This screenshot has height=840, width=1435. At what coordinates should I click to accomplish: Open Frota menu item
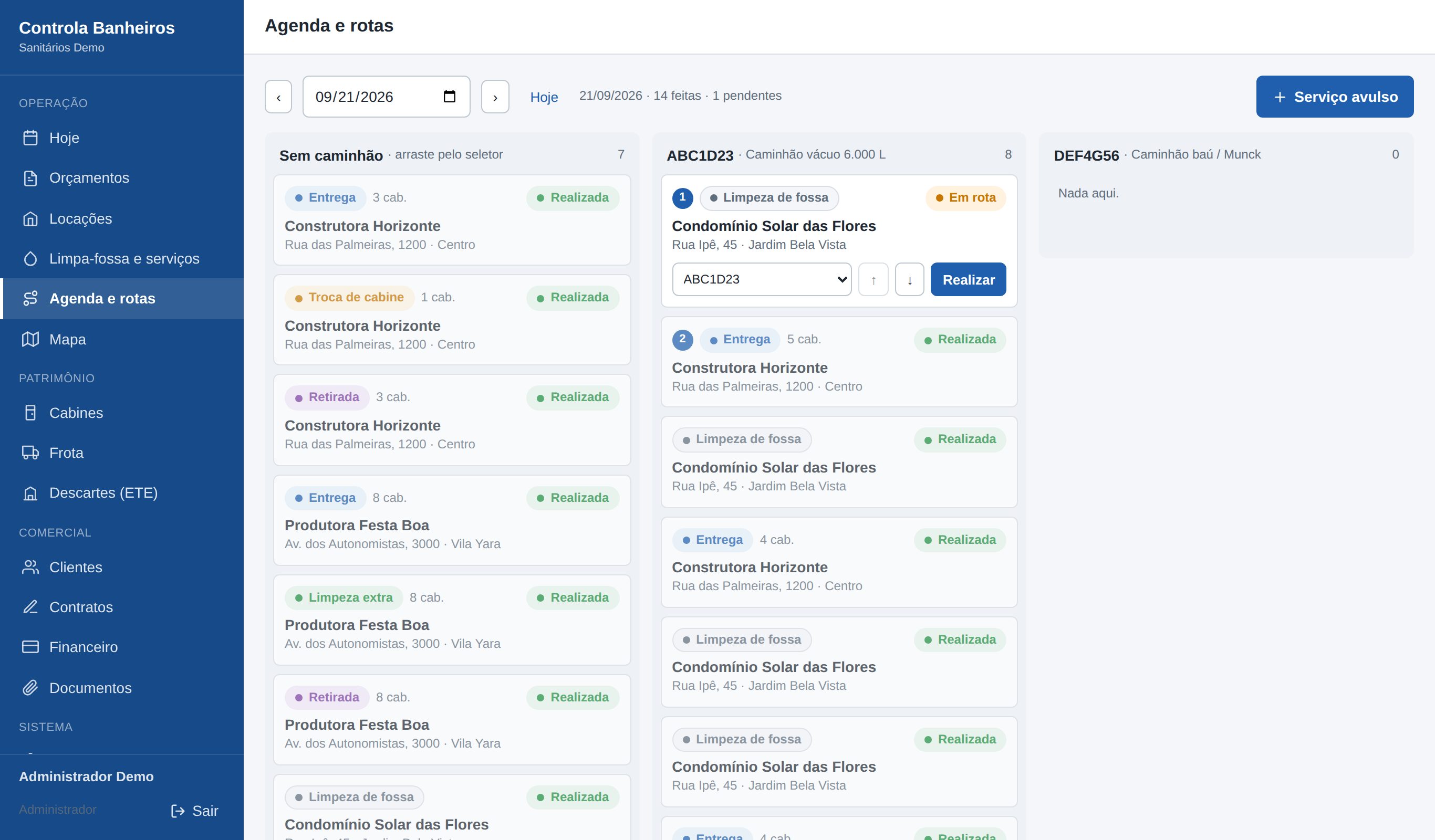click(x=122, y=453)
